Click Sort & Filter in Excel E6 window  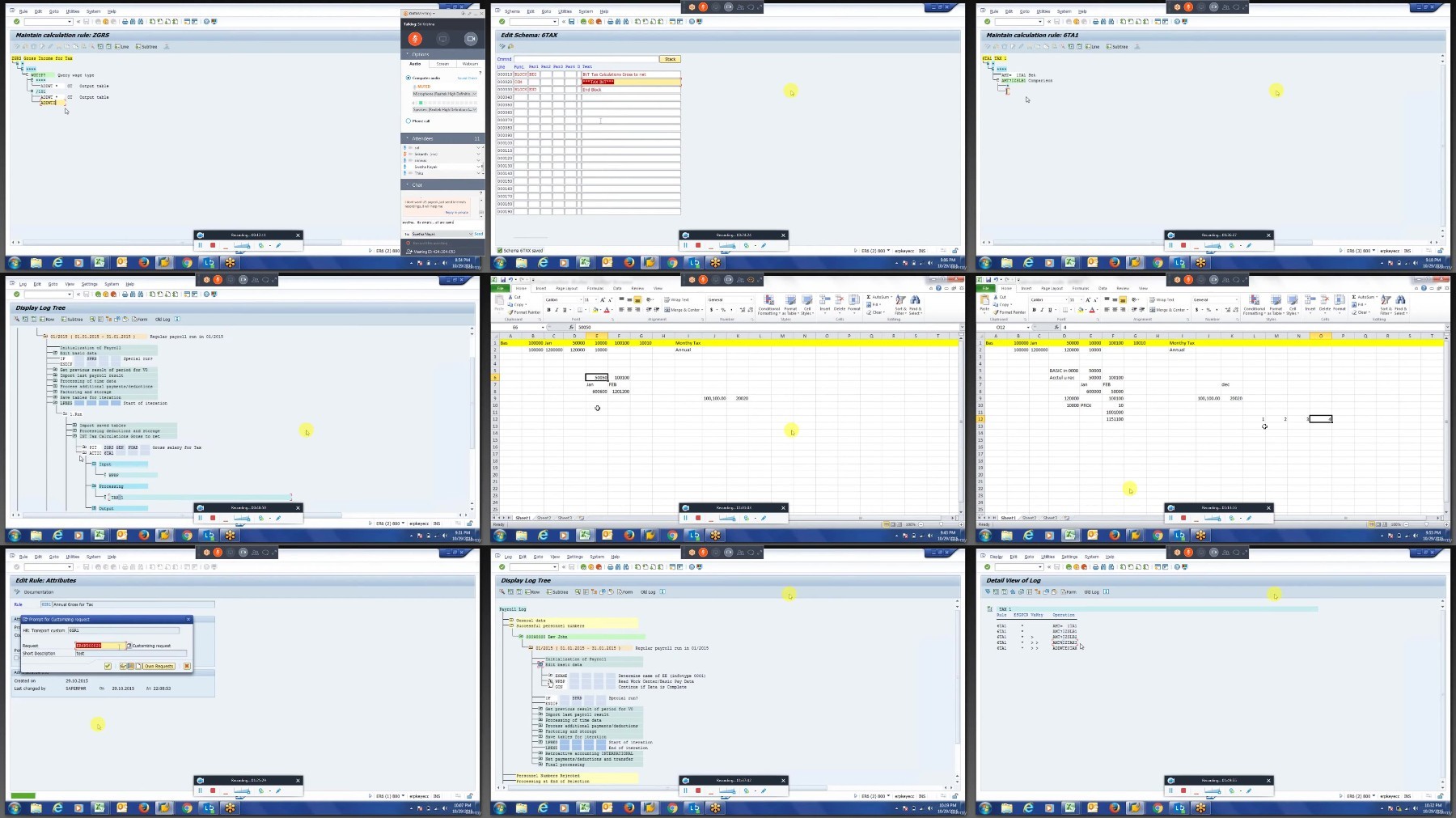pyautogui.click(x=900, y=304)
